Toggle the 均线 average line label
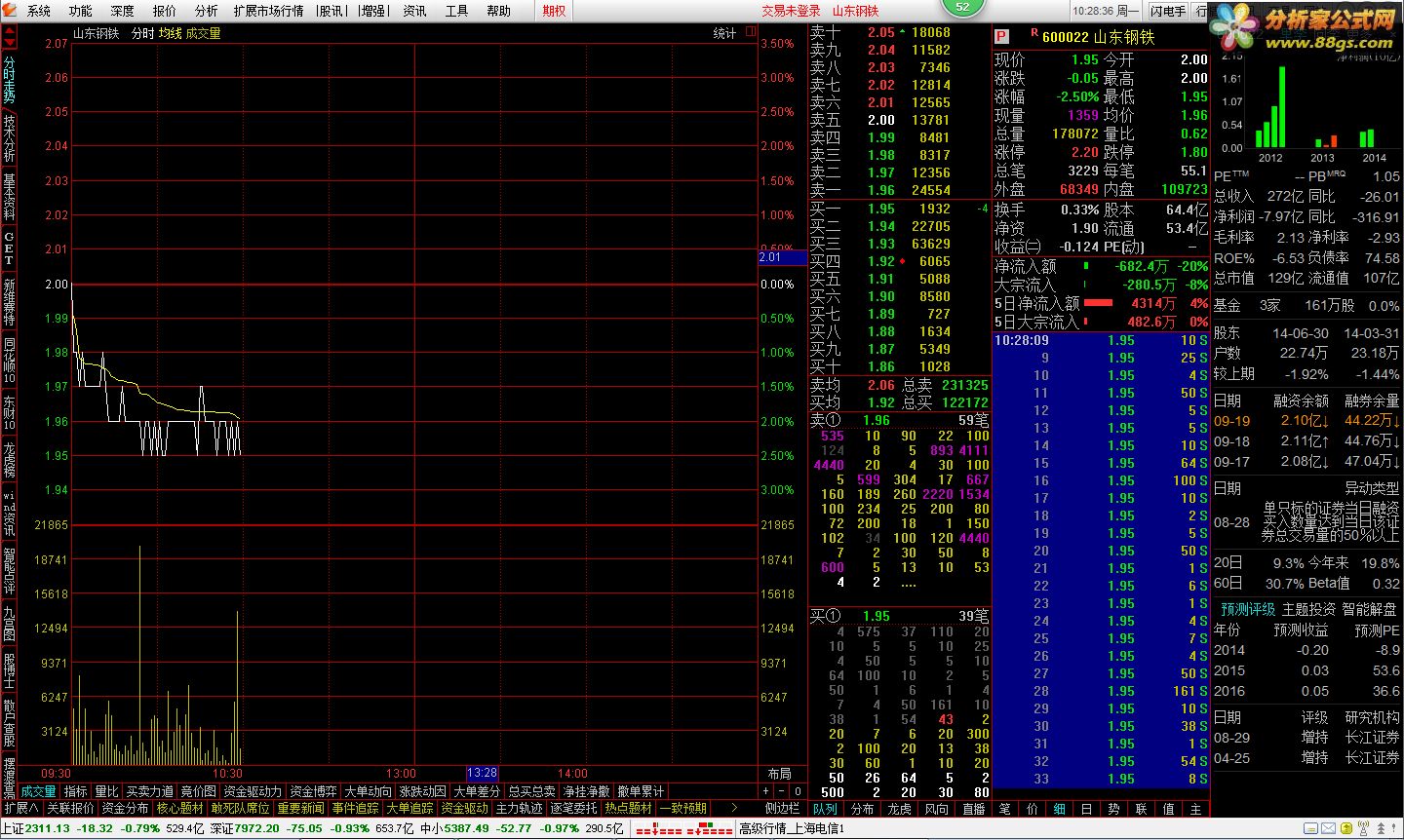This screenshot has height=840, width=1404. [x=170, y=33]
